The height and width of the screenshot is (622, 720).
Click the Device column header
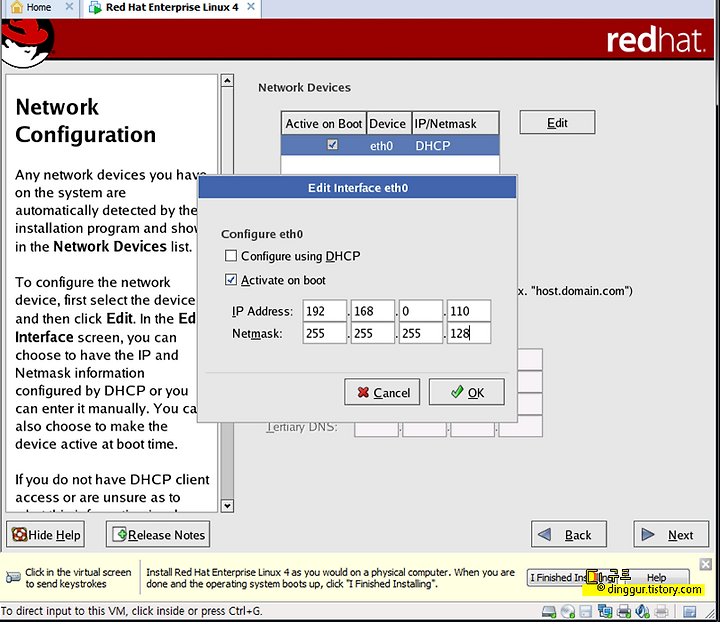pos(389,123)
